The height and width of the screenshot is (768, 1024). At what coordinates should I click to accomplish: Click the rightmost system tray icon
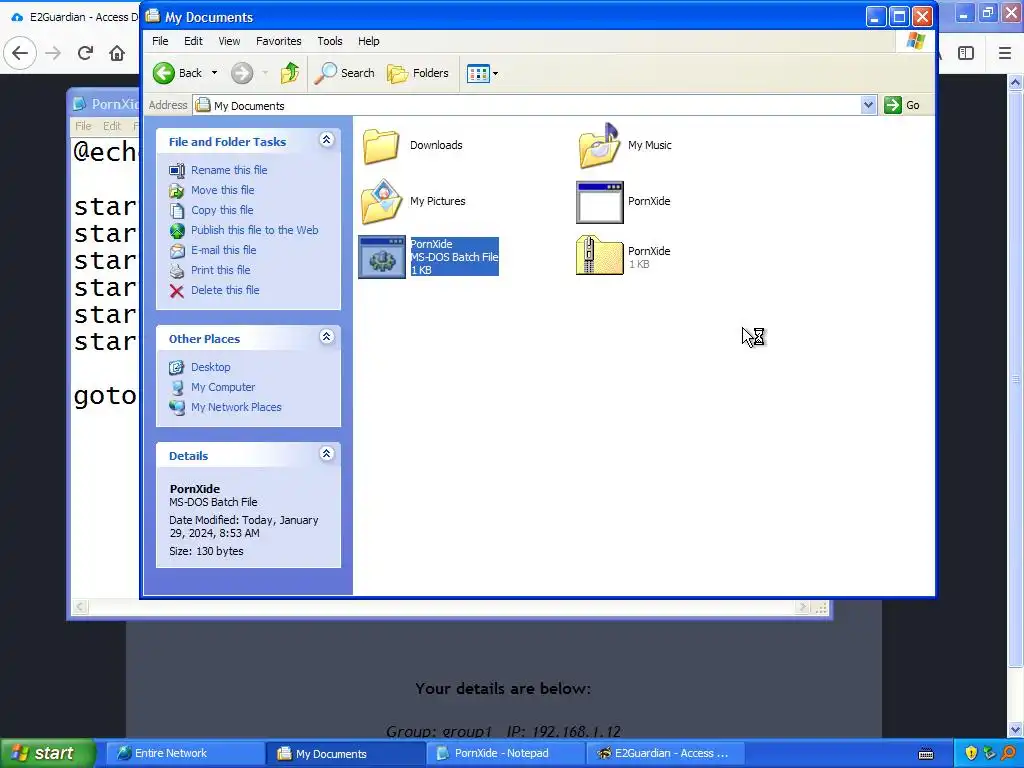tap(1009, 754)
